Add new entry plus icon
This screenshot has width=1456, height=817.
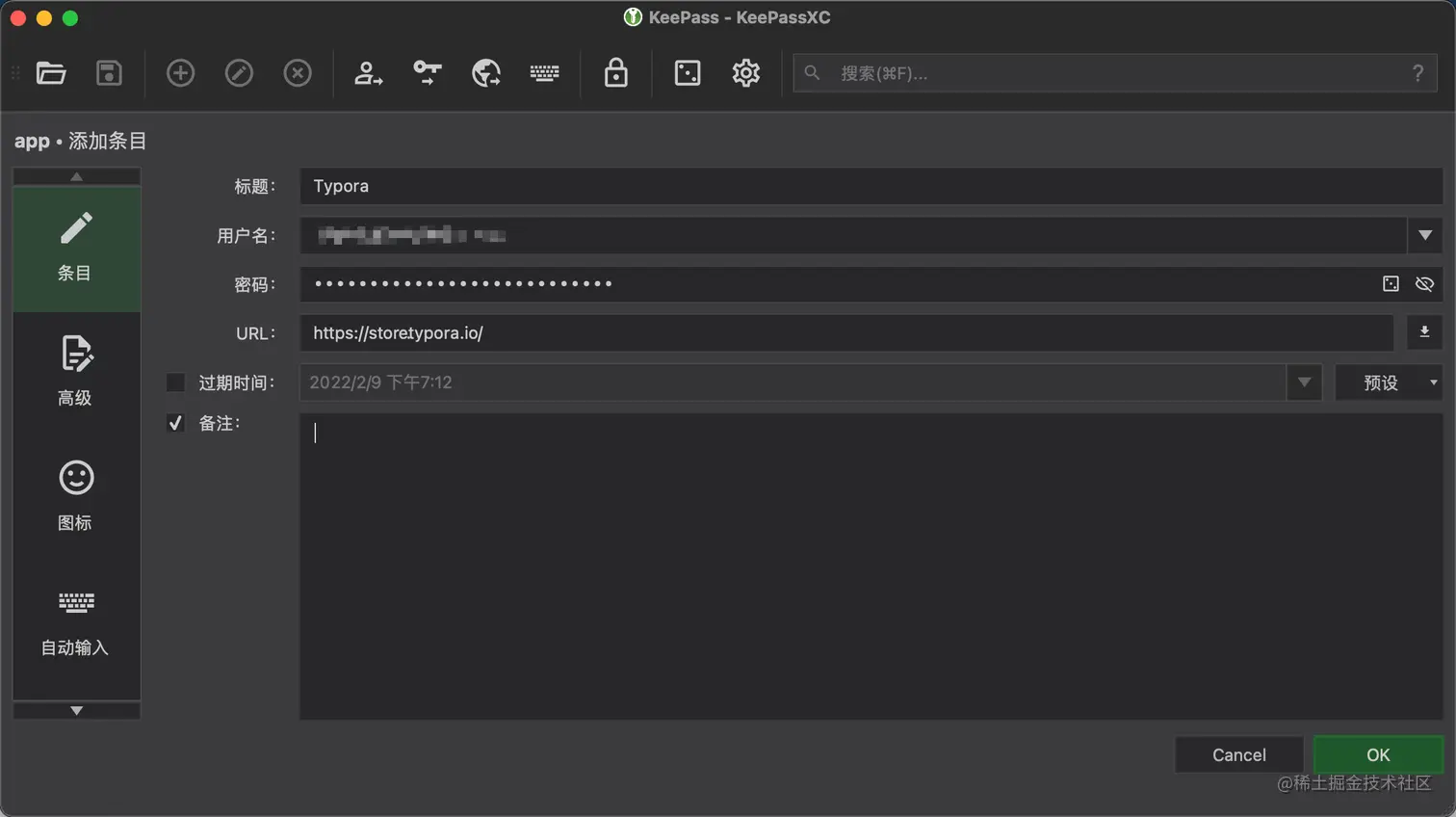point(180,73)
